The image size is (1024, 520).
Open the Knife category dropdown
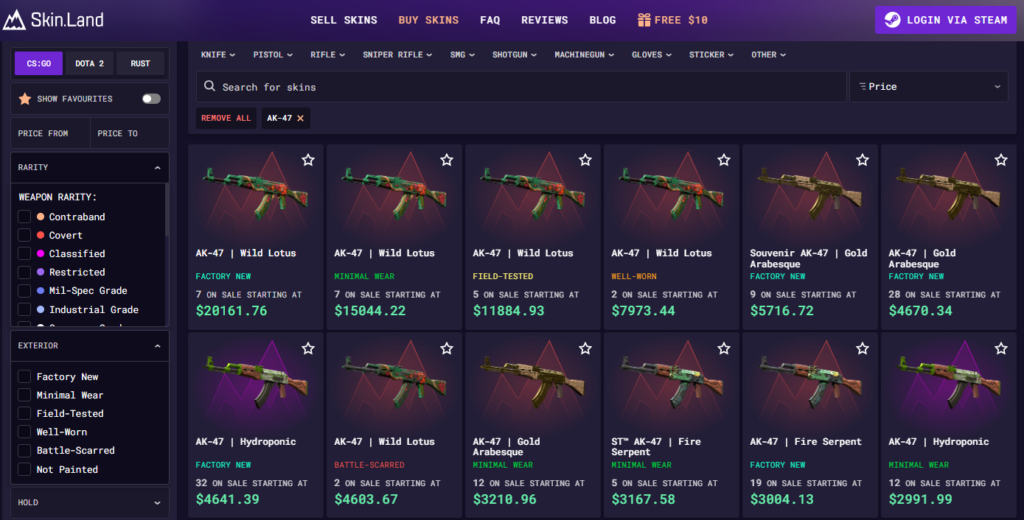point(217,55)
